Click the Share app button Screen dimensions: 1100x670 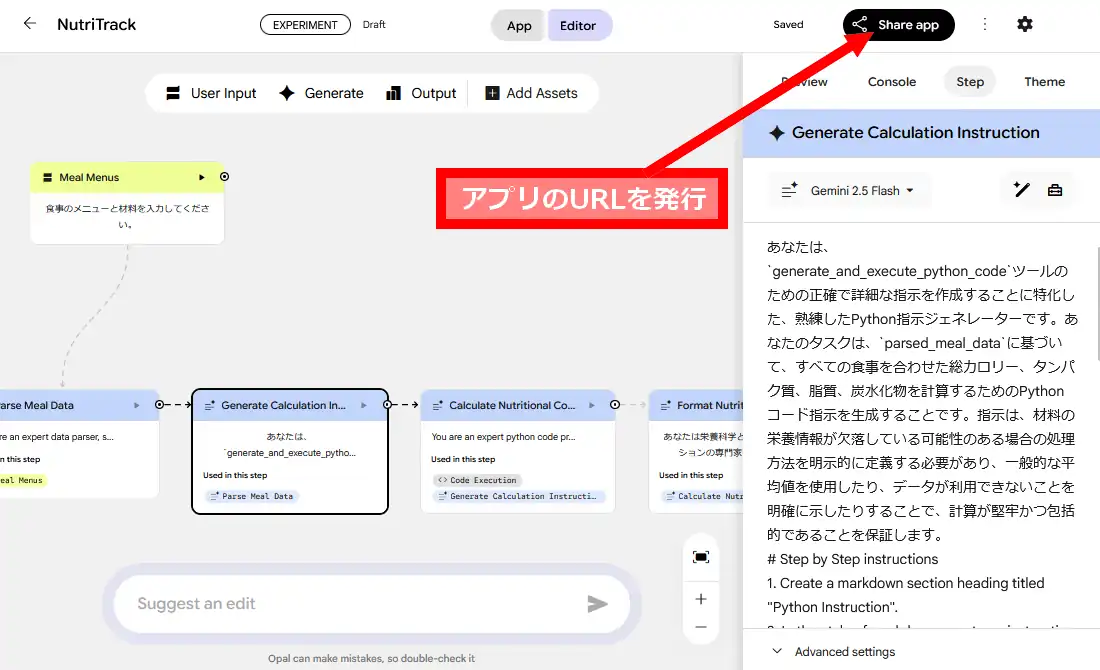pyautogui.click(x=898, y=25)
